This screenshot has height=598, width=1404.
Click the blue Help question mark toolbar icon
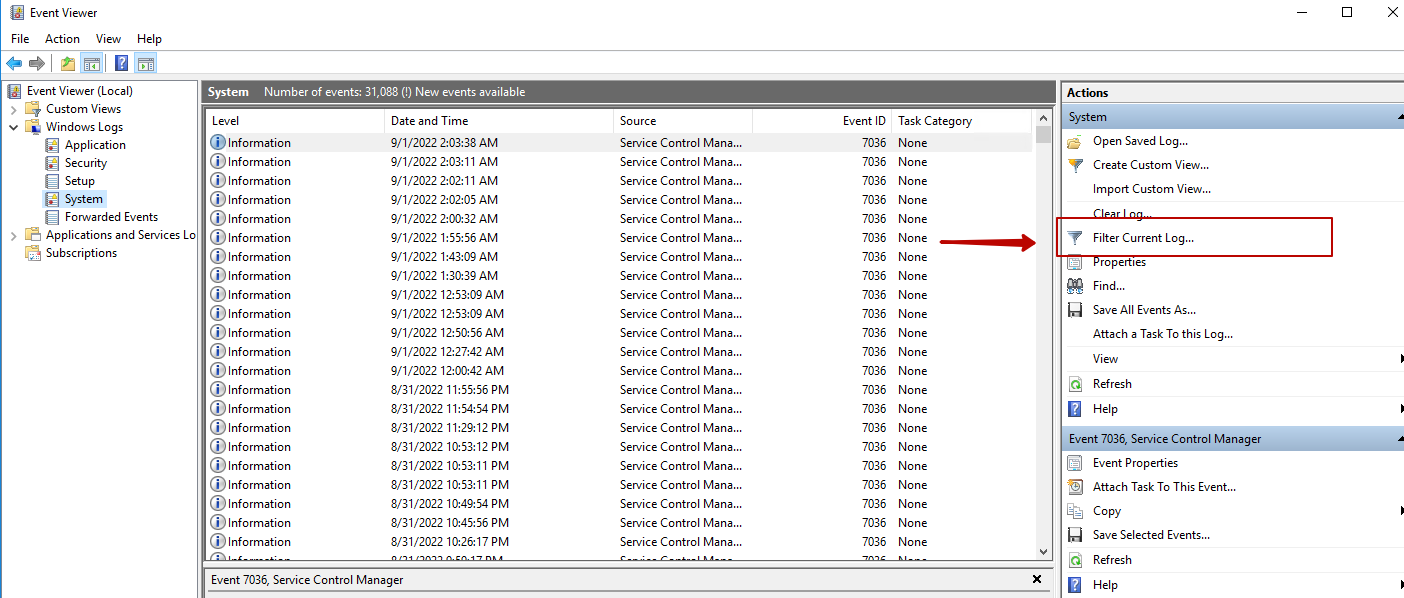click(121, 64)
